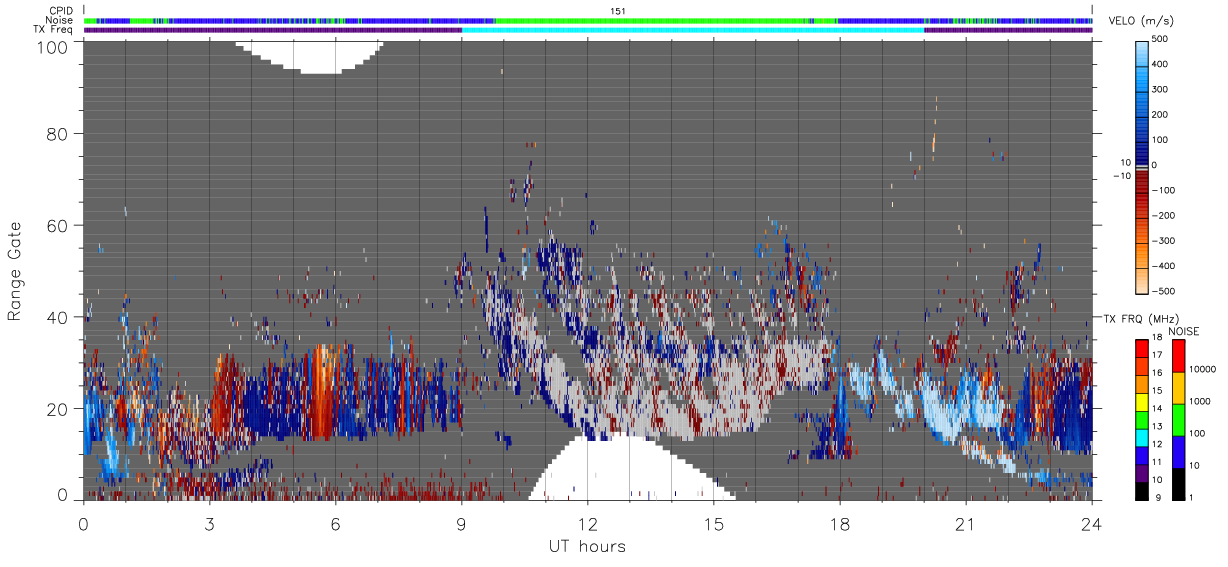The height and width of the screenshot is (567, 1228).
Task: Click Range Gate tick label "20"
Action: tap(58, 409)
